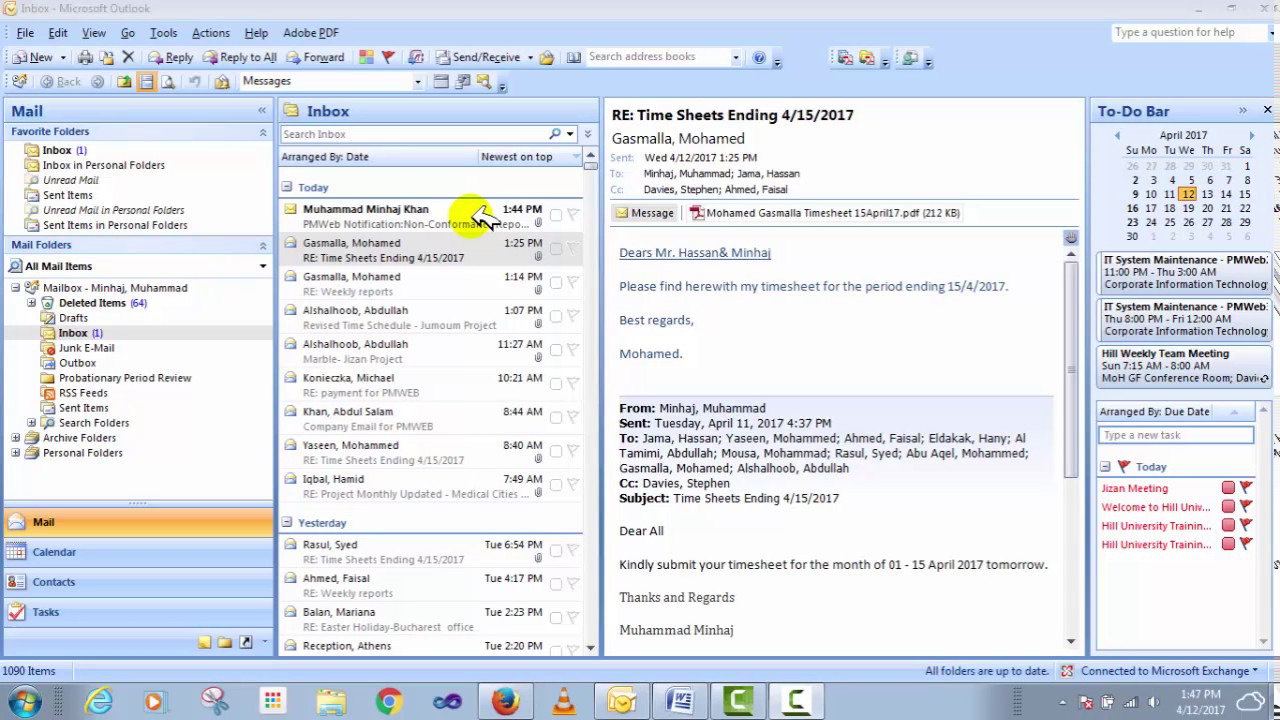Open the Messages view dropdown
1280x720 pixels.
(417, 82)
